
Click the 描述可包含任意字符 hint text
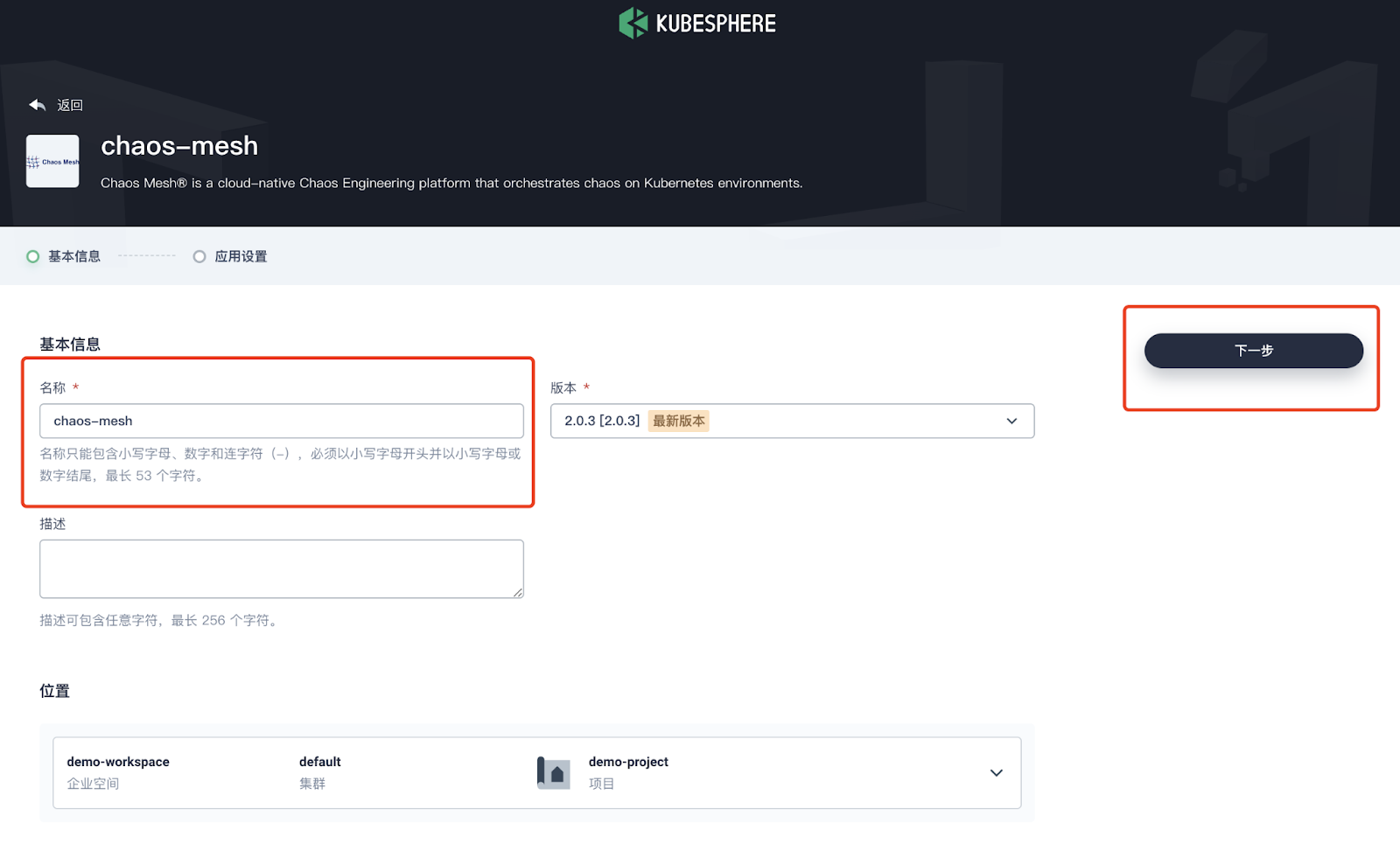(x=159, y=620)
